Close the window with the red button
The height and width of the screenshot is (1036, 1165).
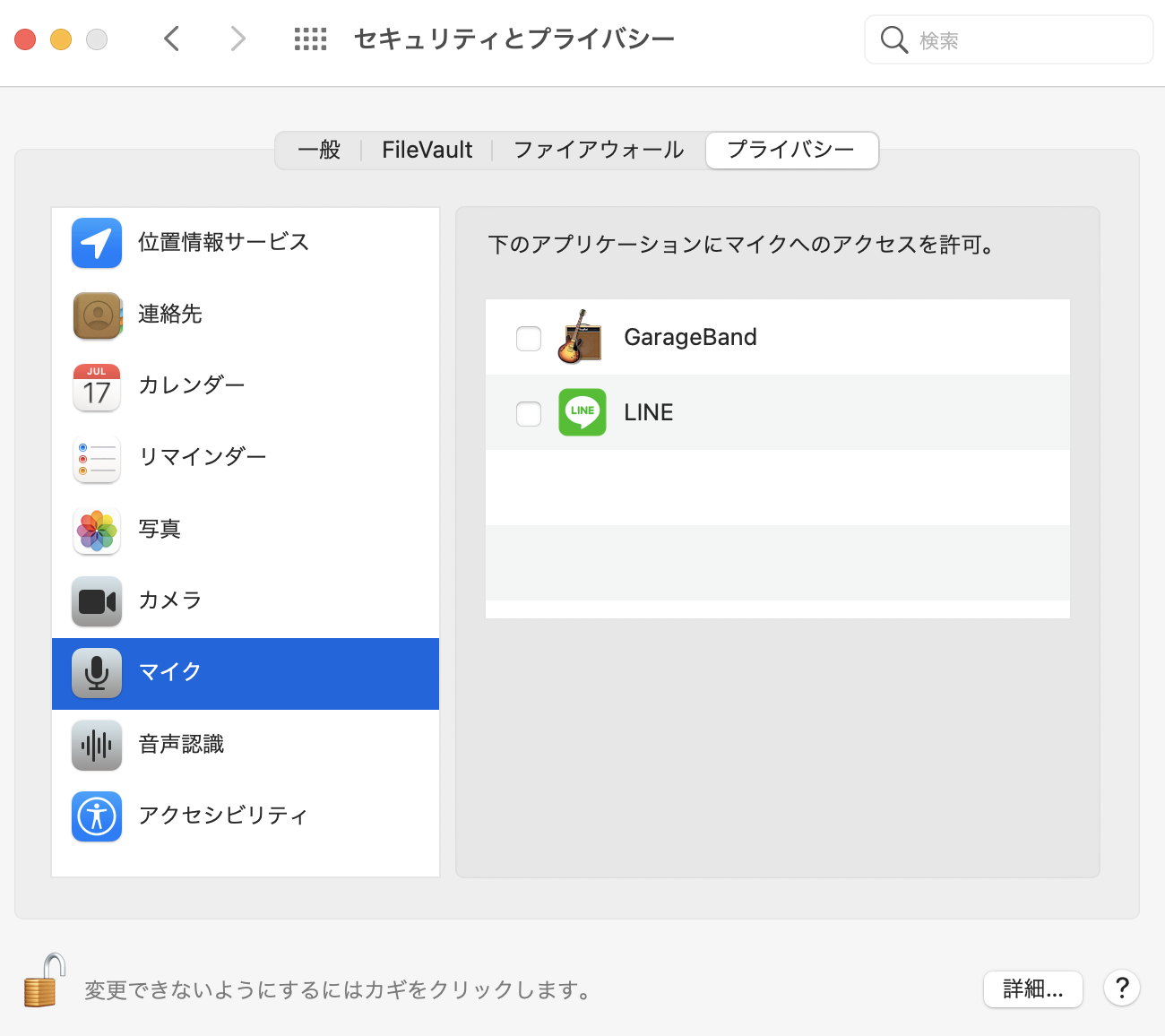pyautogui.click(x=25, y=39)
